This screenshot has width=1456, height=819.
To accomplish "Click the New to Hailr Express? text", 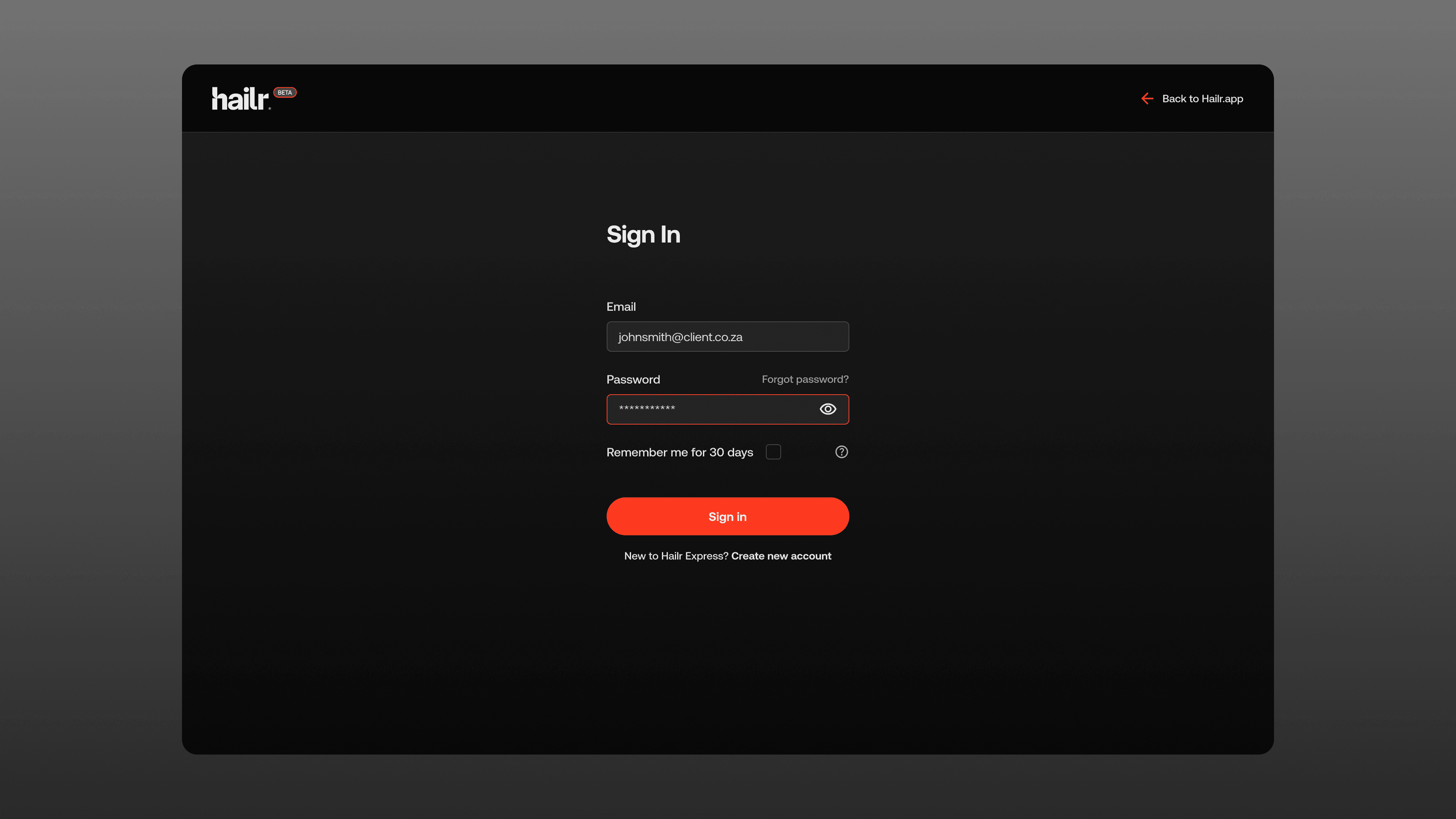I will 675,556.
